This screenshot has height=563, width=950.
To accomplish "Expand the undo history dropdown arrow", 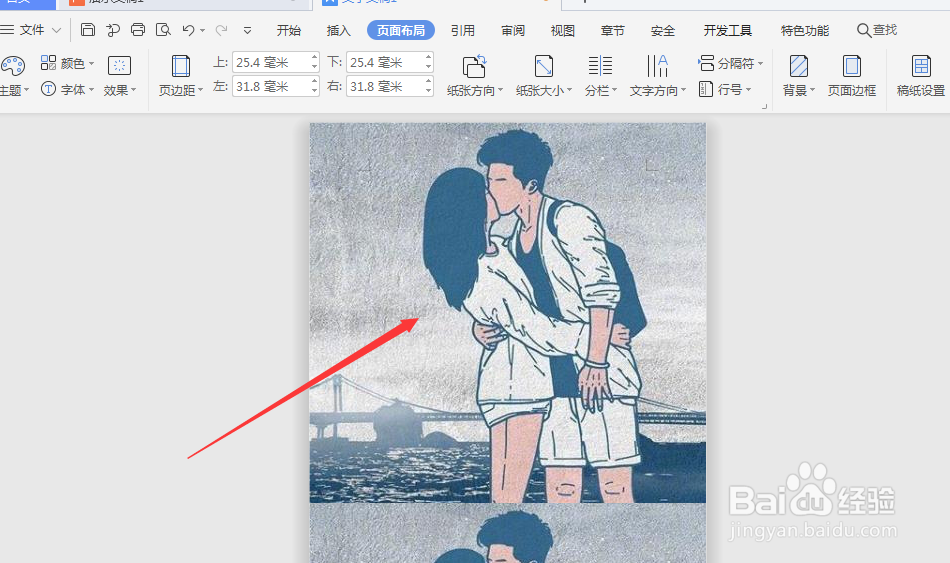I will (202, 30).
